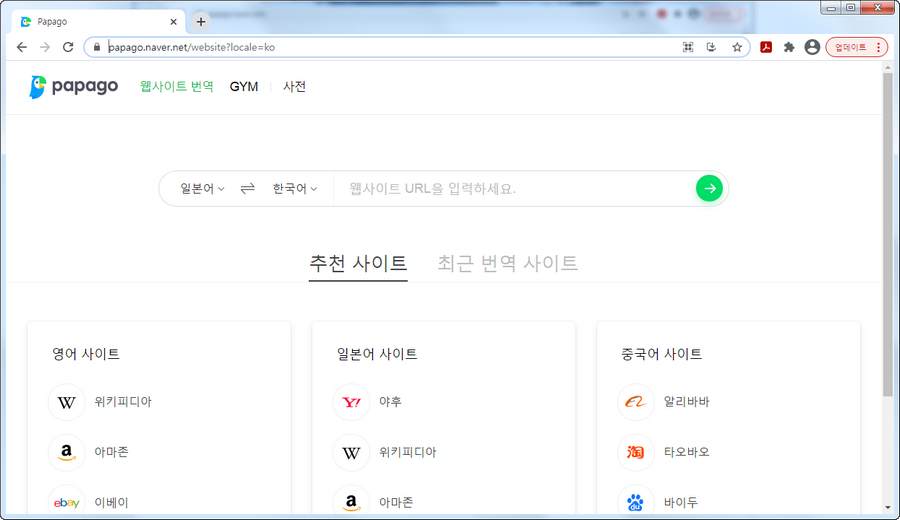Click the vertical scrollbar thumb
This screenshot has width=900, height=520.
pyautogui.click(x=888, y=234)
